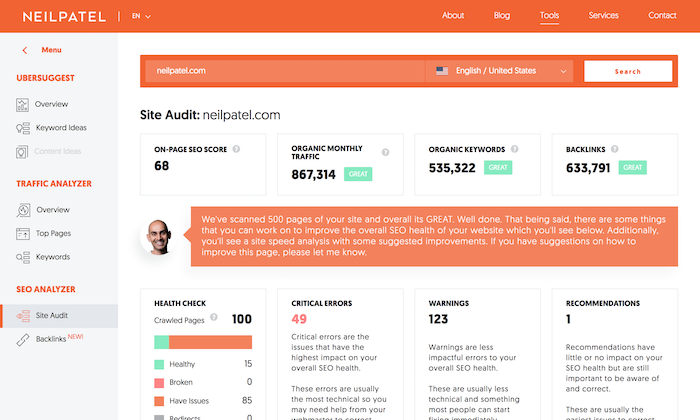This screenshot has width=700, height=420.
Task: Click the Top Pages icon
Action: 23,234
